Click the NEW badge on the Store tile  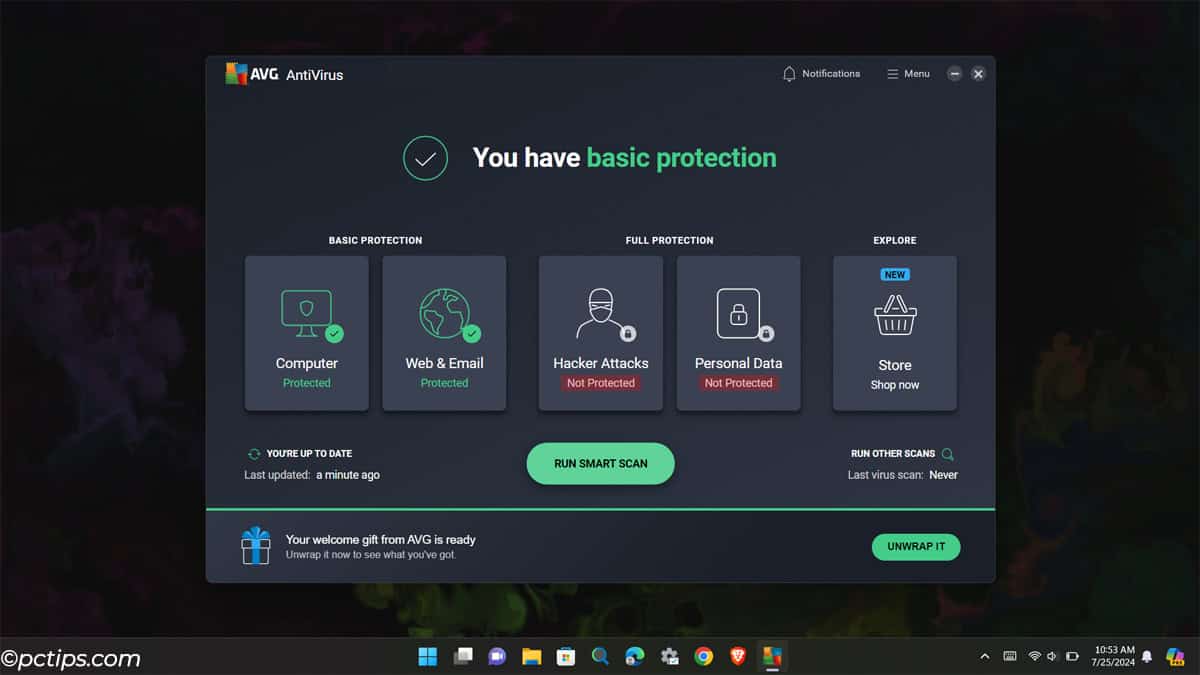tap(894, 274)
